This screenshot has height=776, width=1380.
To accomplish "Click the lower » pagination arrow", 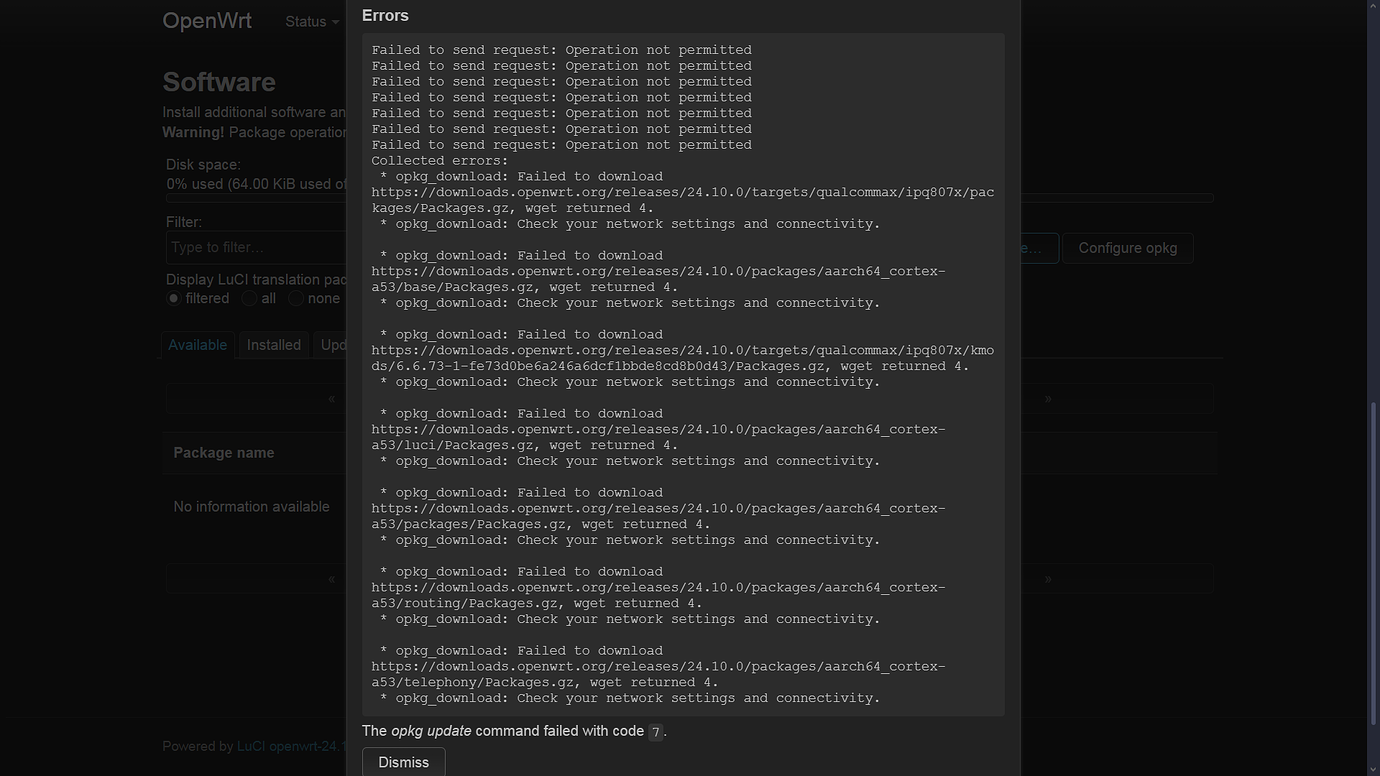I will [x=1048, y=578].
